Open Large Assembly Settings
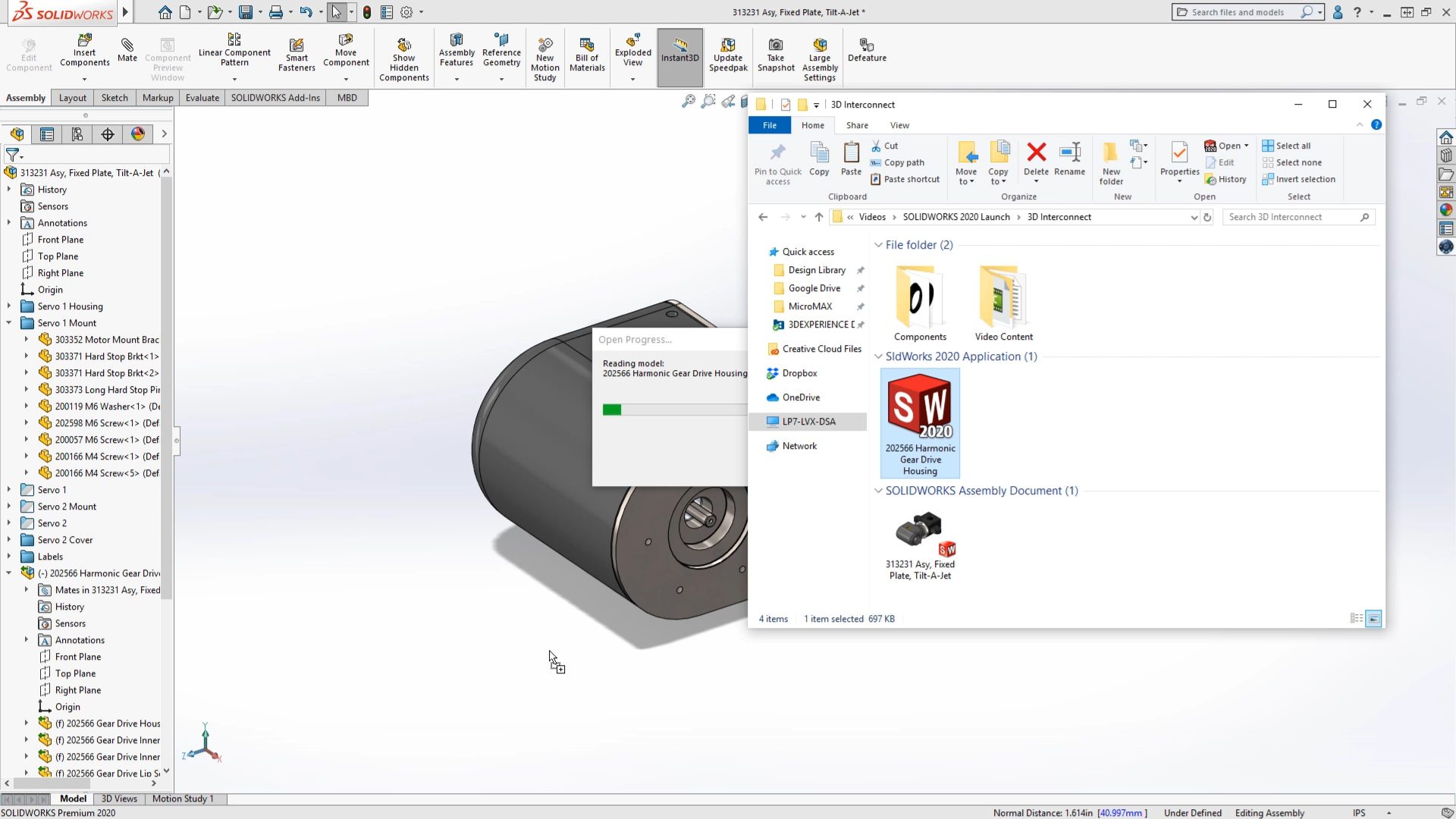 click(820, 59)
